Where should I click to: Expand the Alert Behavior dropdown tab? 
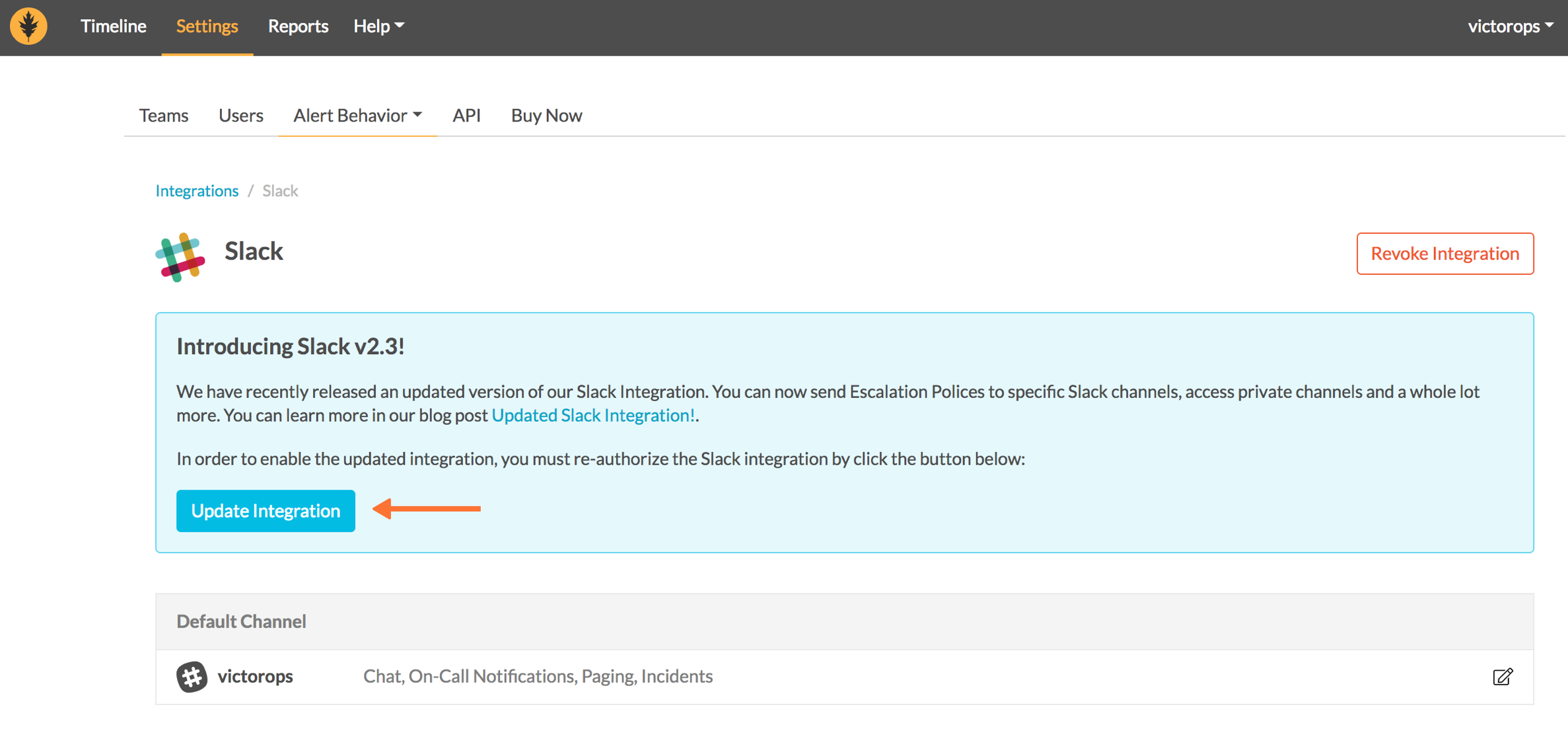[357, 116]
